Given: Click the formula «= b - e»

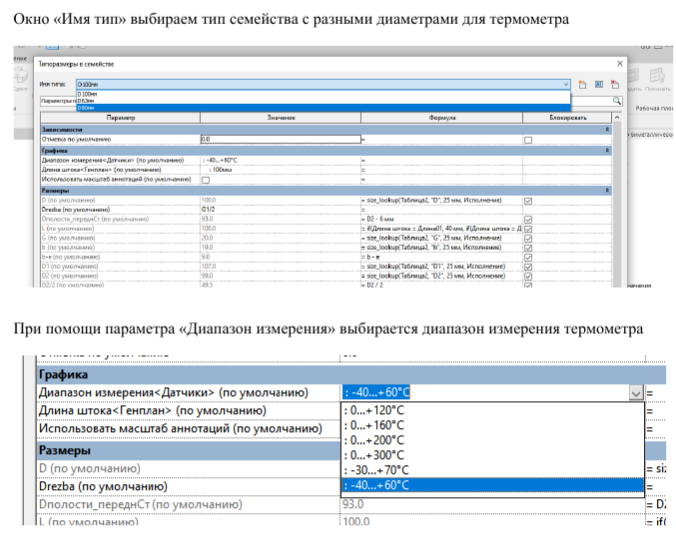Looking at the screenshot, I should pos(371,257).
